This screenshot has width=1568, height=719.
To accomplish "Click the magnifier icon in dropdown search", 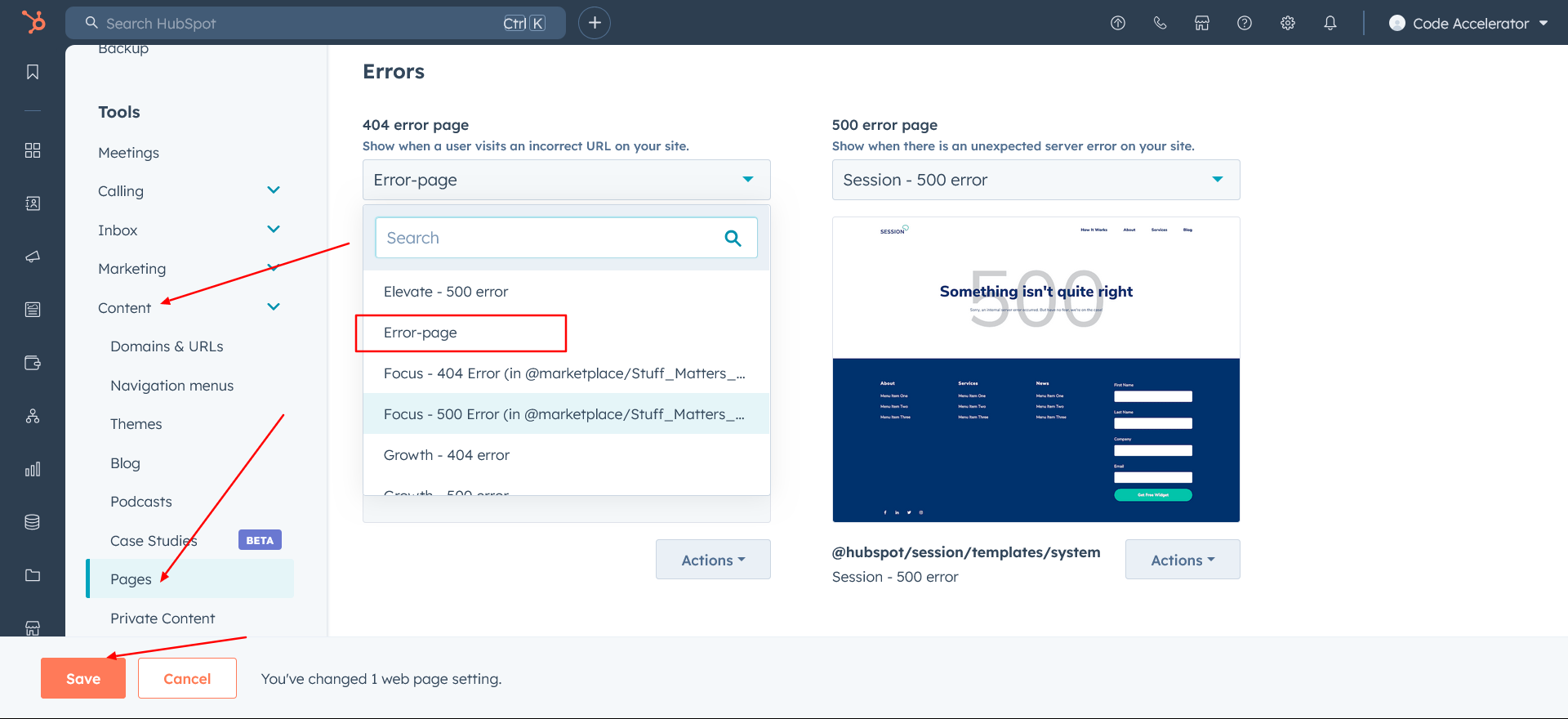I will coord(733,238).
